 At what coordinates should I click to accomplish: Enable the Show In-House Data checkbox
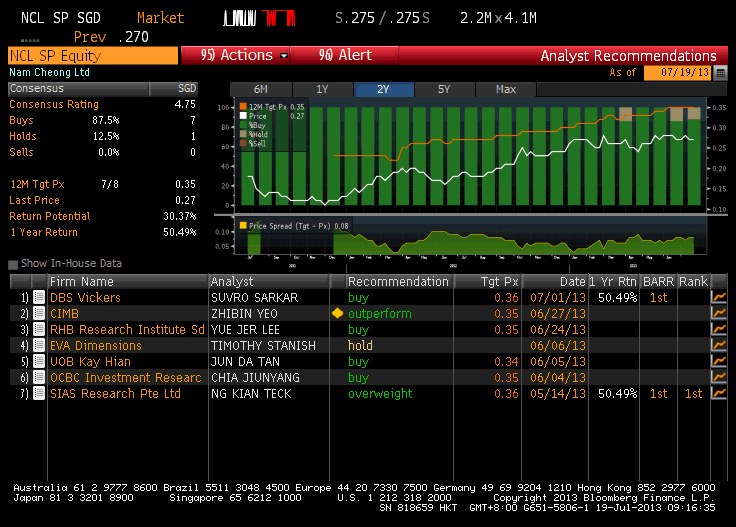click(x=13, y=264)
